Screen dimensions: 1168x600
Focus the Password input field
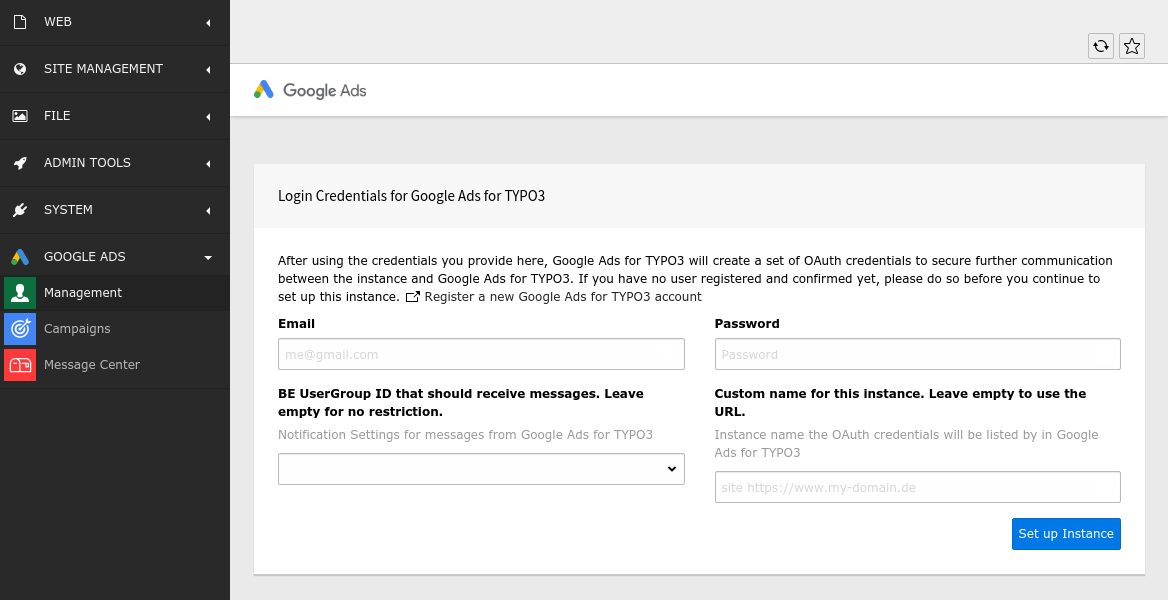pos(918,354)
